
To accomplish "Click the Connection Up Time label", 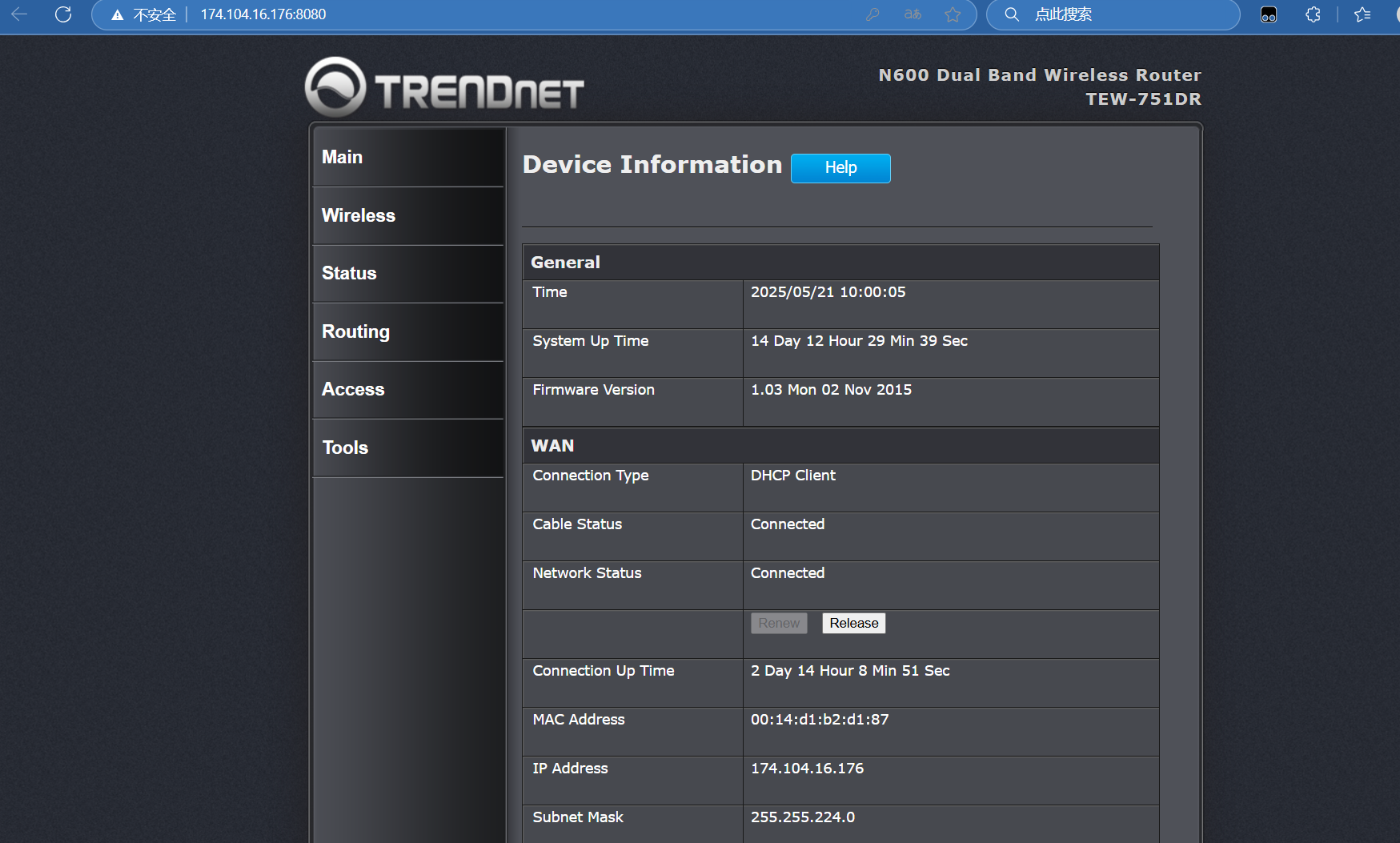I will pos(604,671).
